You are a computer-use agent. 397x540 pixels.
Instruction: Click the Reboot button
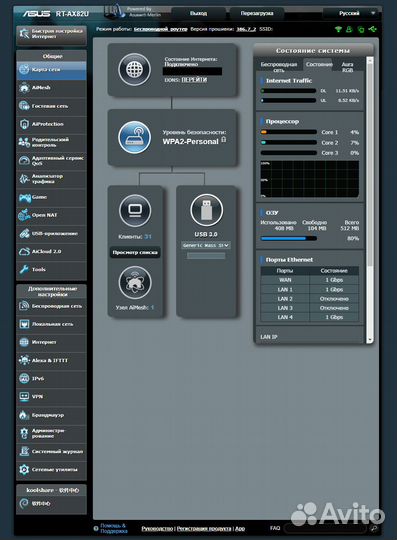(257, 13)
